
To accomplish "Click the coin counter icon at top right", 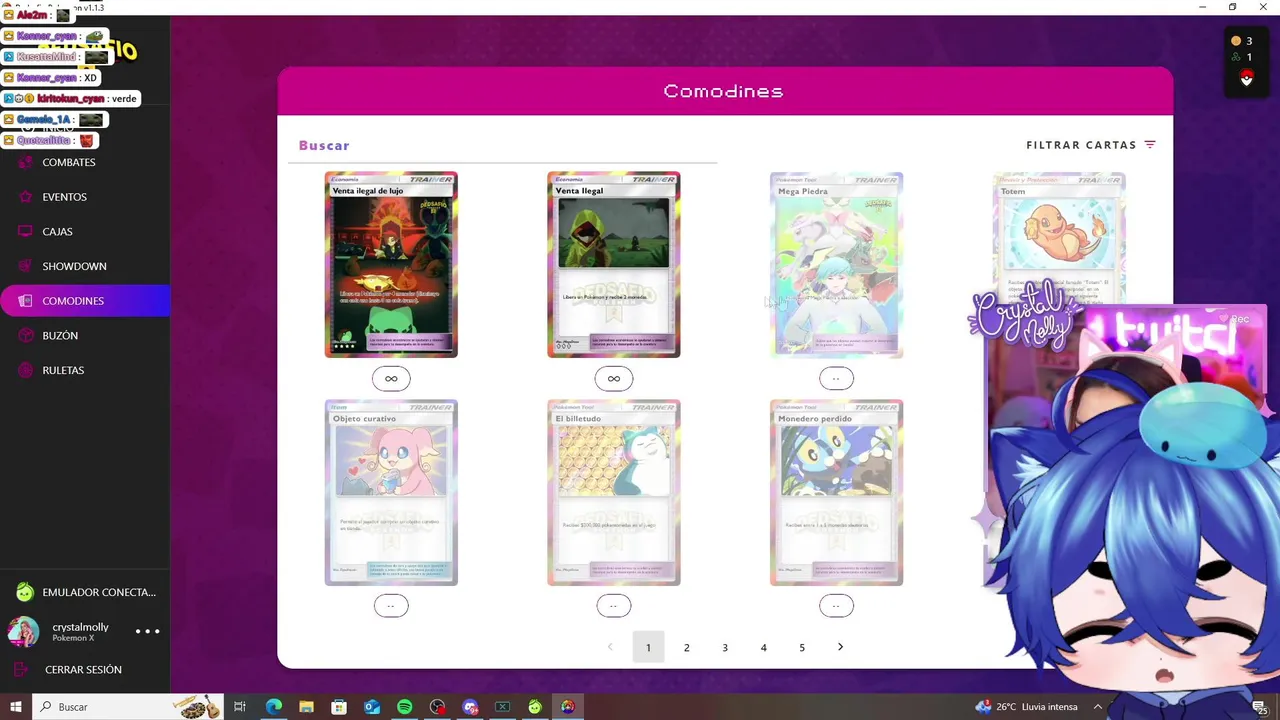I will coord(1236,41).
